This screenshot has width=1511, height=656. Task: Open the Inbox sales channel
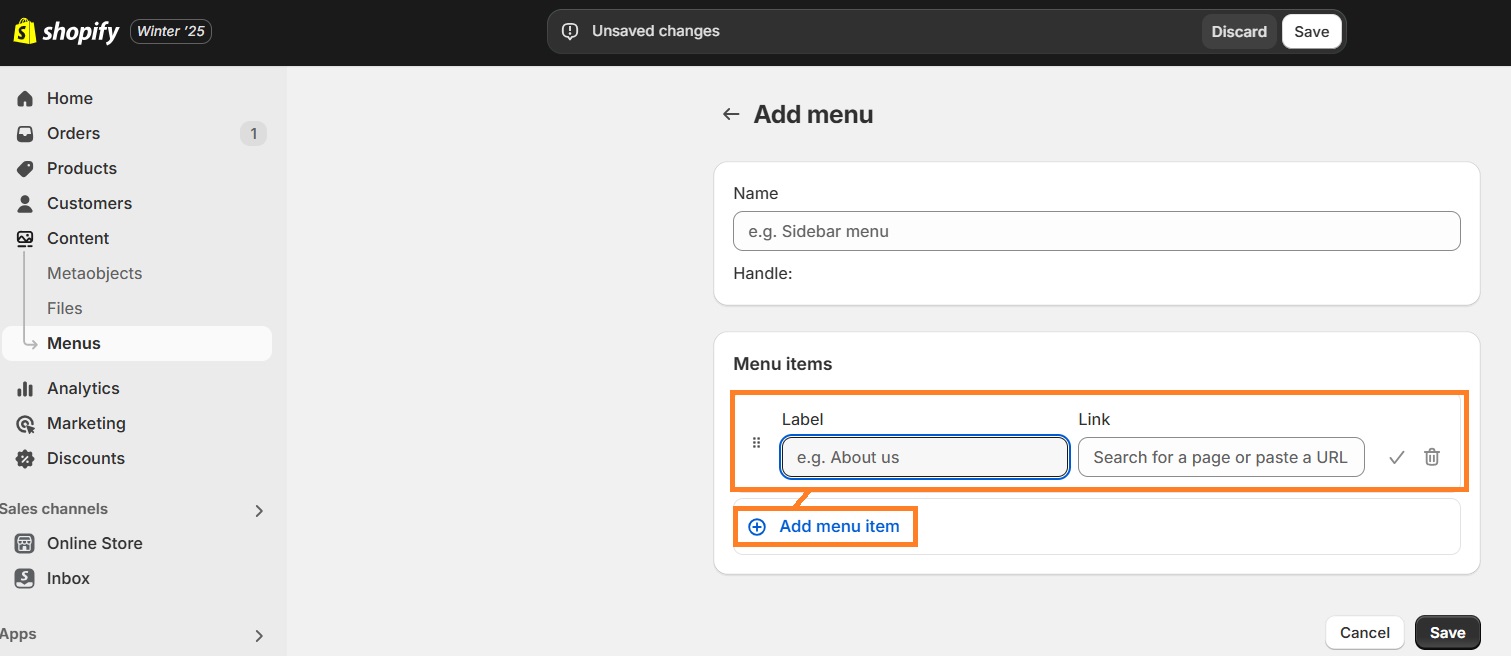pyautogui.click(x=68, y=578)
